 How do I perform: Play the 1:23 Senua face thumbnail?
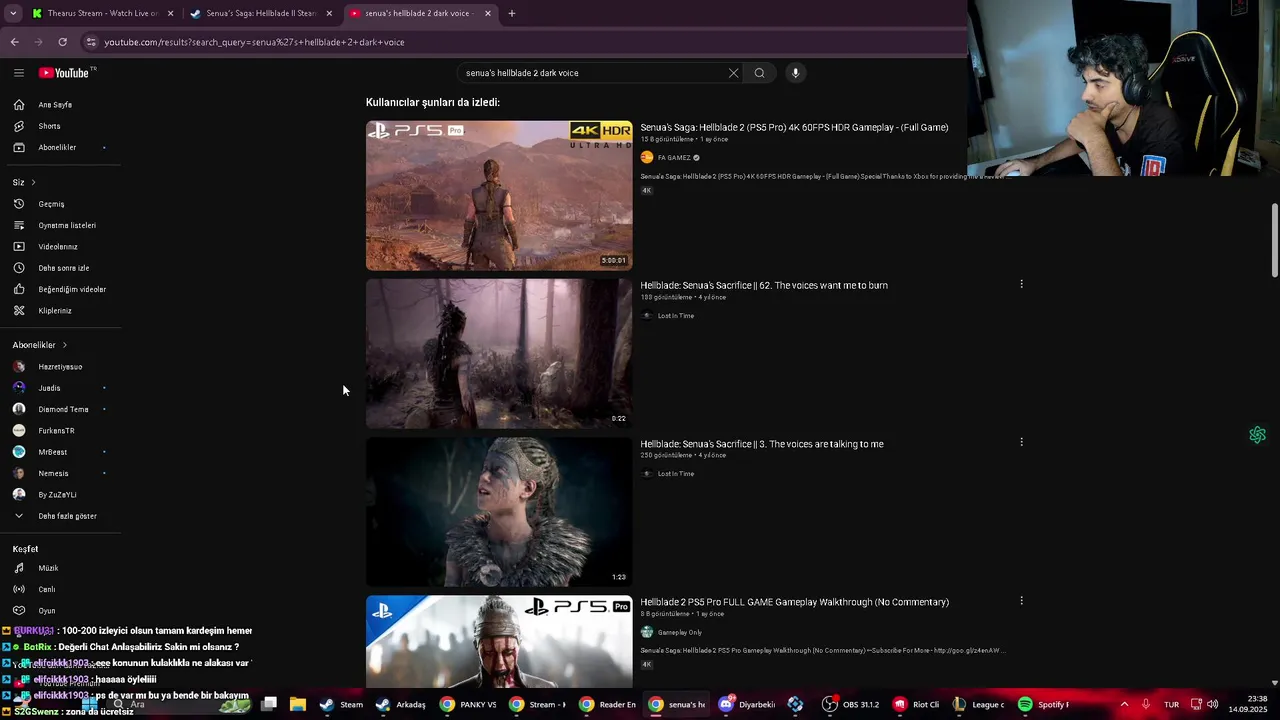point(499,512)
